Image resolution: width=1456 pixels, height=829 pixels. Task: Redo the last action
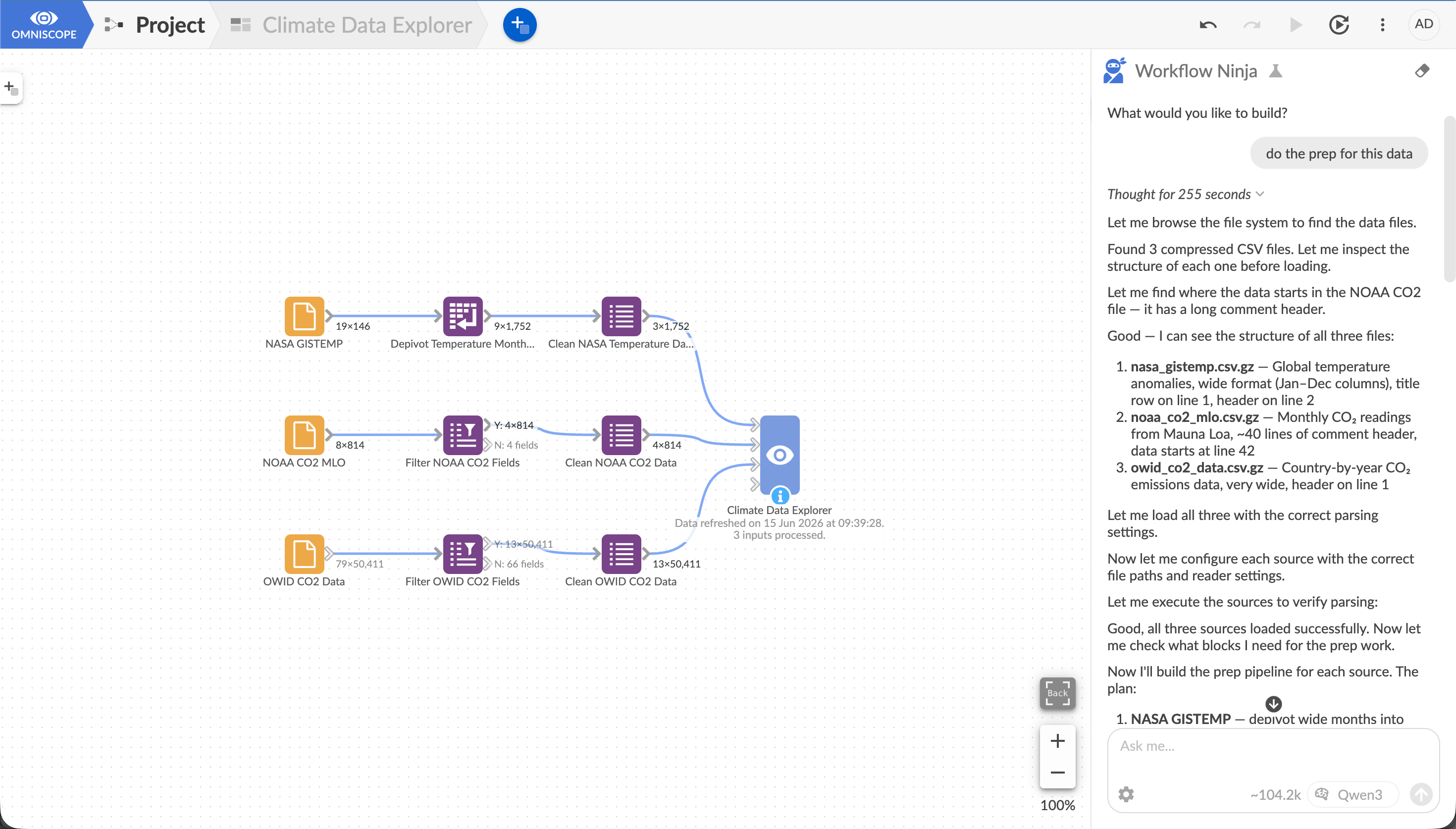(x=1251, y=25)
